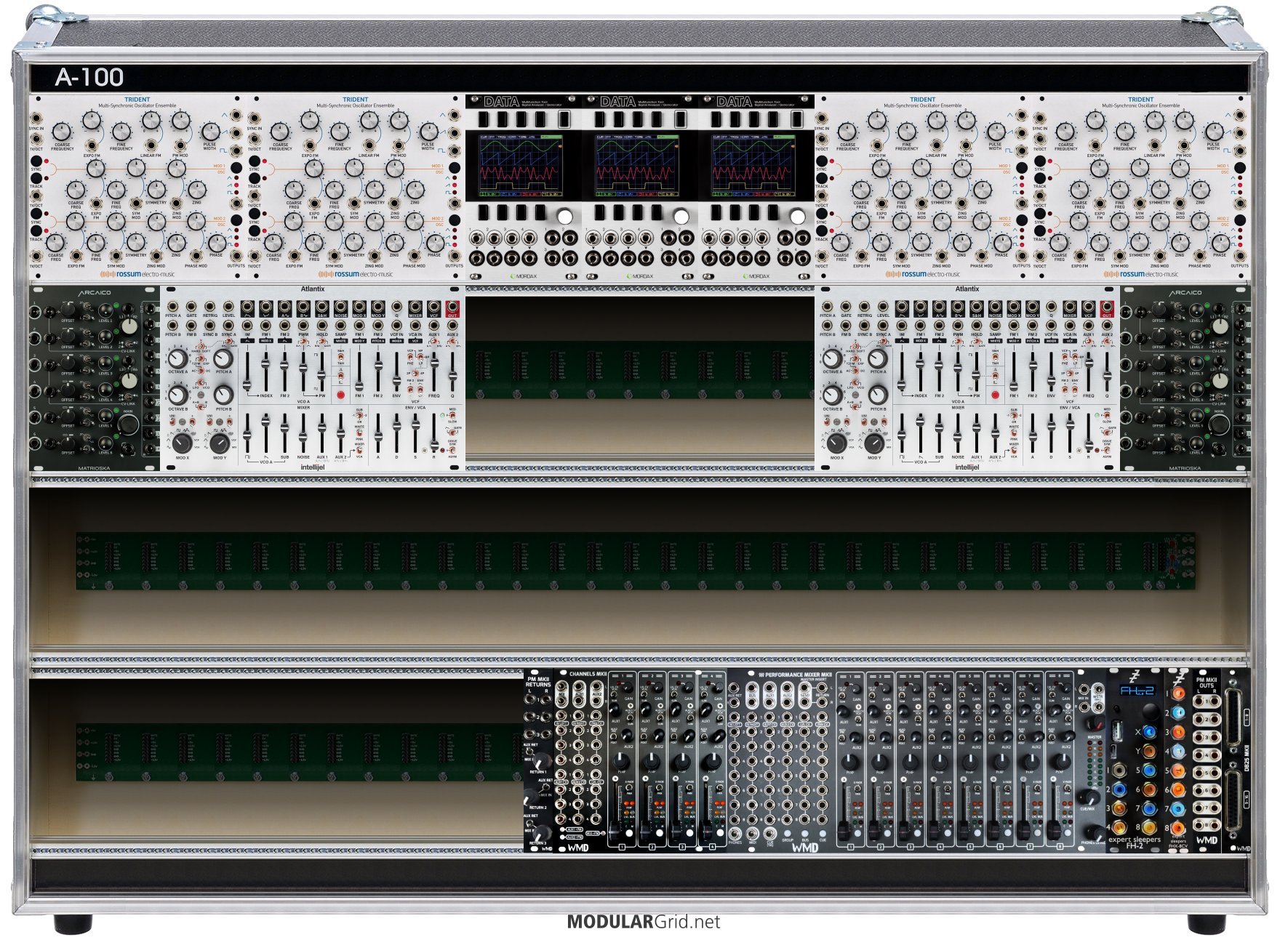The height and width of the screenshot is (937, 1288).
Task: Click the PULSE WIDTH knob on the leftmost Trident
Action: (210, 132)
